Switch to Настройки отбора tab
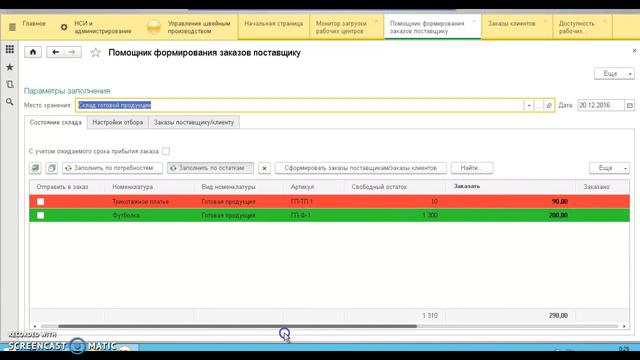Viewport: 640px width, 360px height. tap(118, 122)
